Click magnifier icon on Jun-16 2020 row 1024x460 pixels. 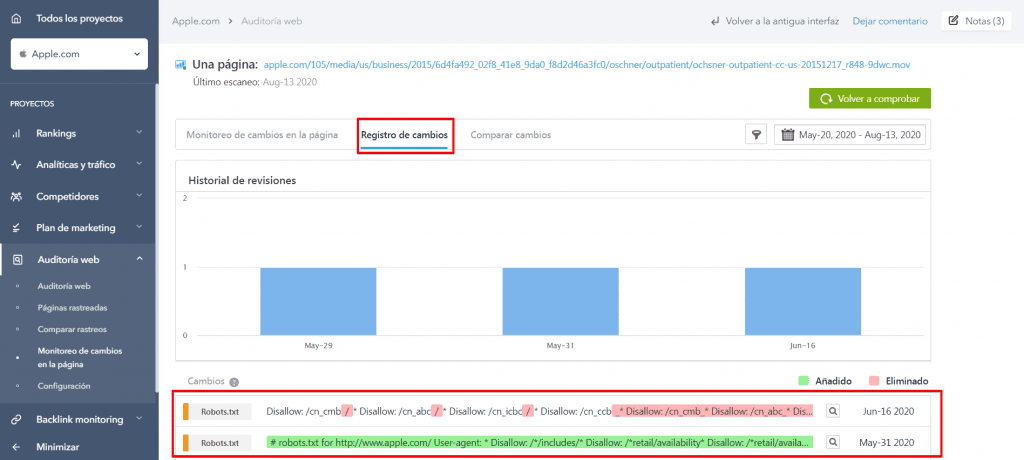[x=833, y=411]
